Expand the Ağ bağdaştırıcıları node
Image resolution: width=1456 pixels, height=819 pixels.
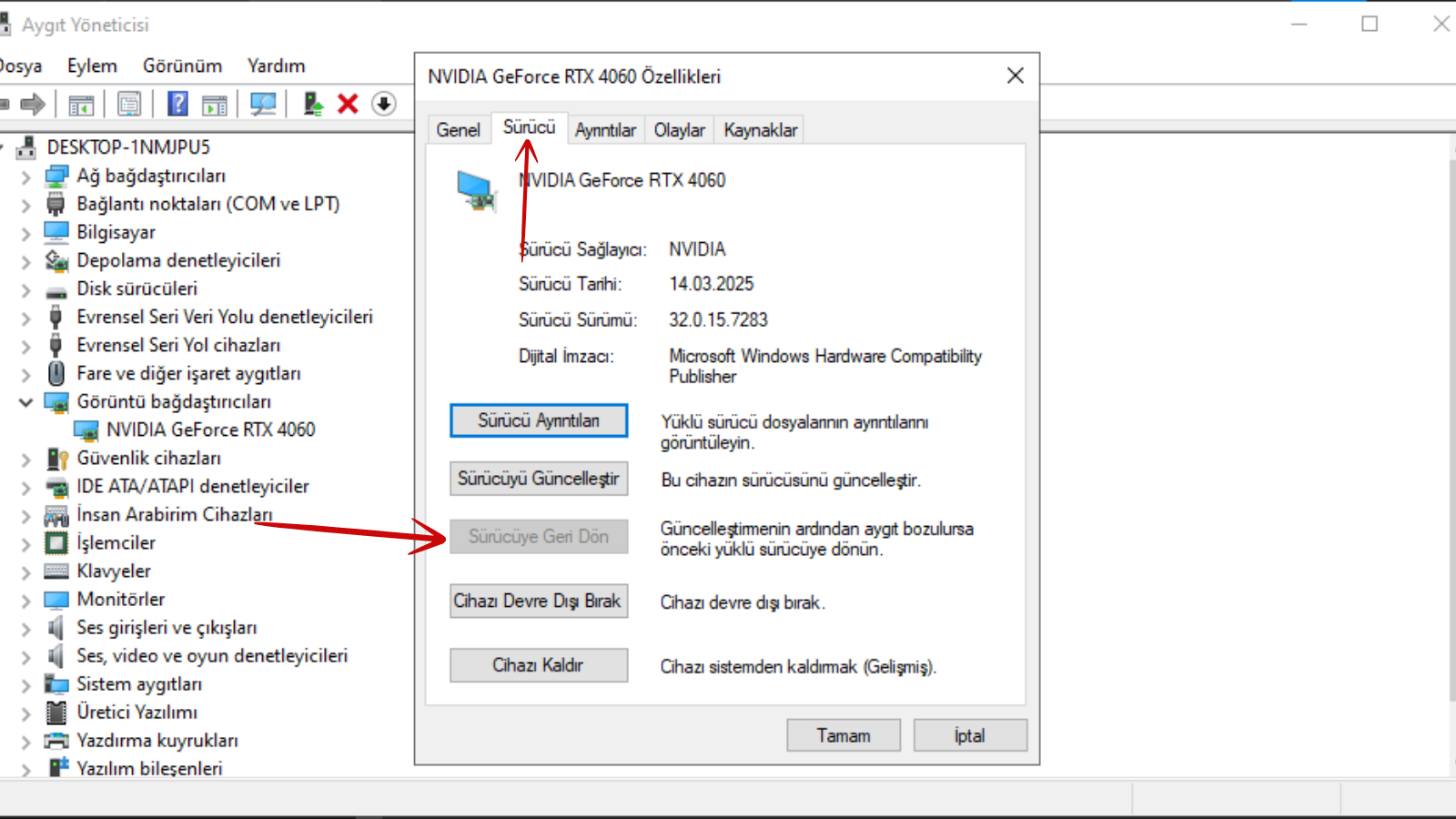click(x=25, y=177)
